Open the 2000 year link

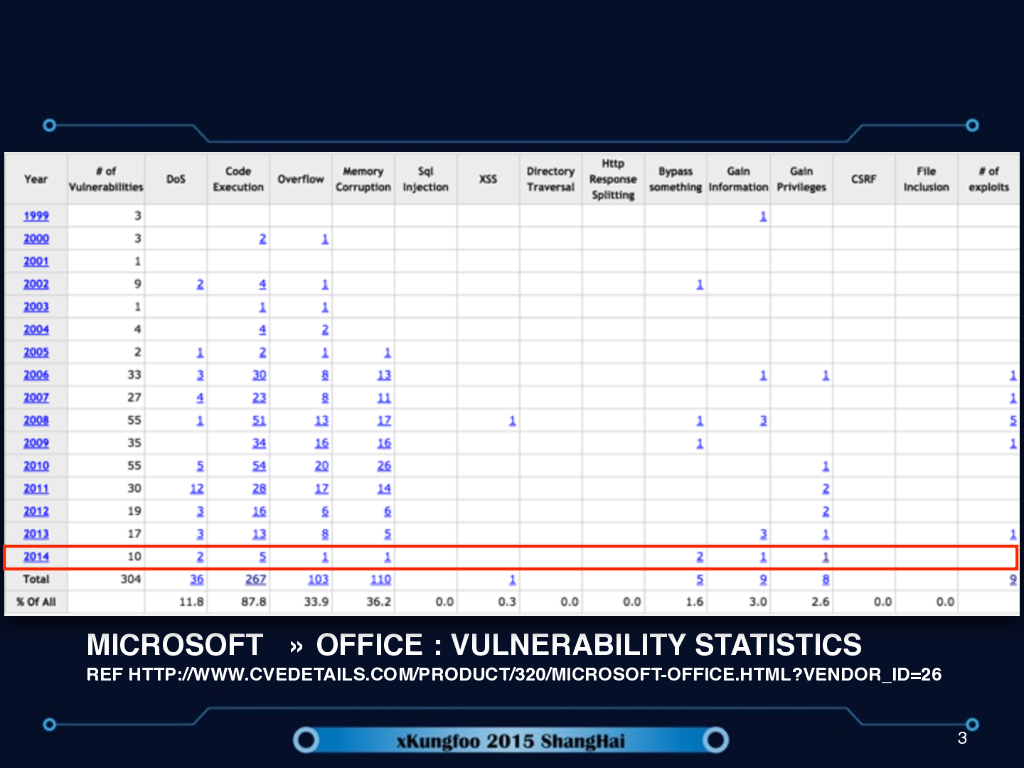36,238
